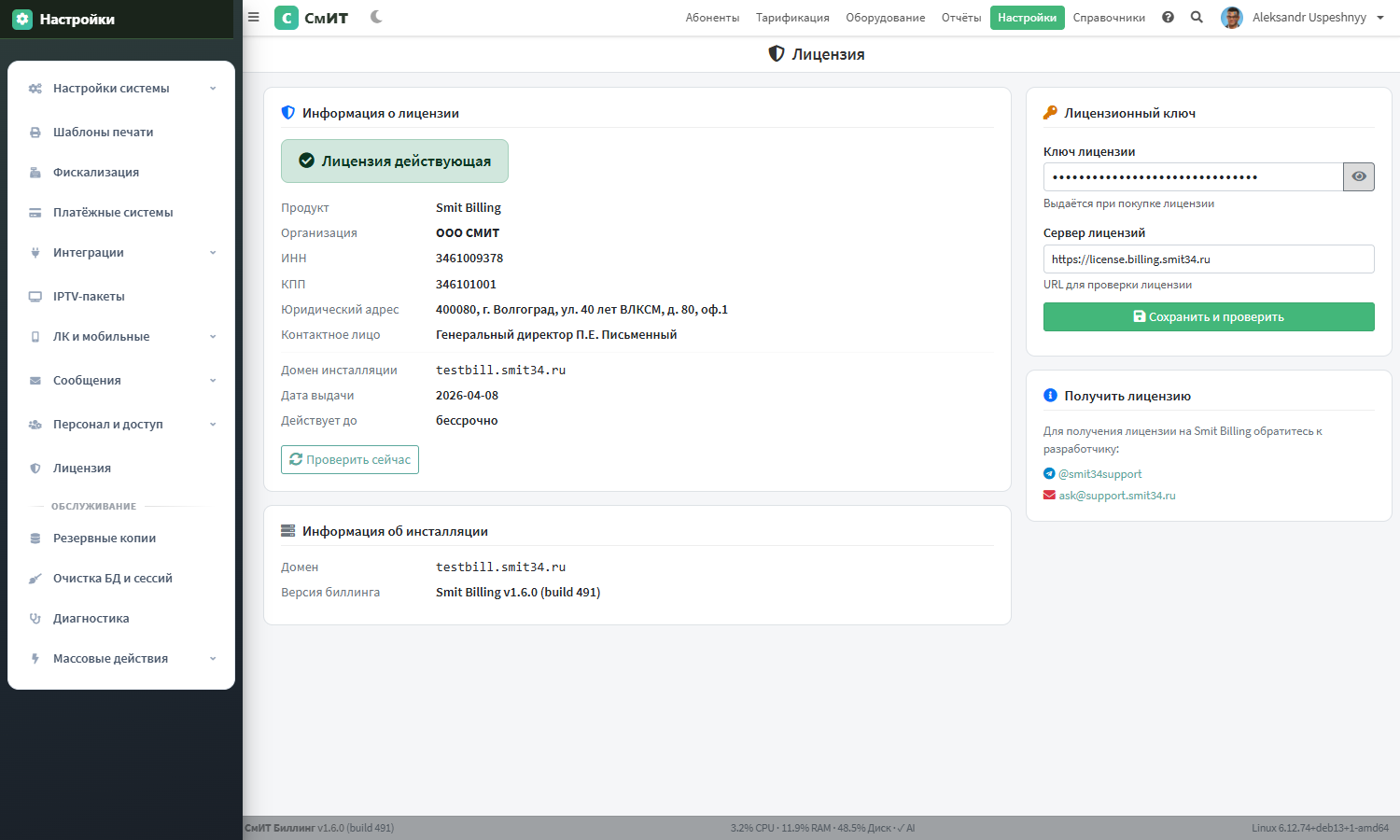Click the ИНН value 3461009378
Image resolution: width=1400 pixels, height=840 pixels.
pos(469,259)
